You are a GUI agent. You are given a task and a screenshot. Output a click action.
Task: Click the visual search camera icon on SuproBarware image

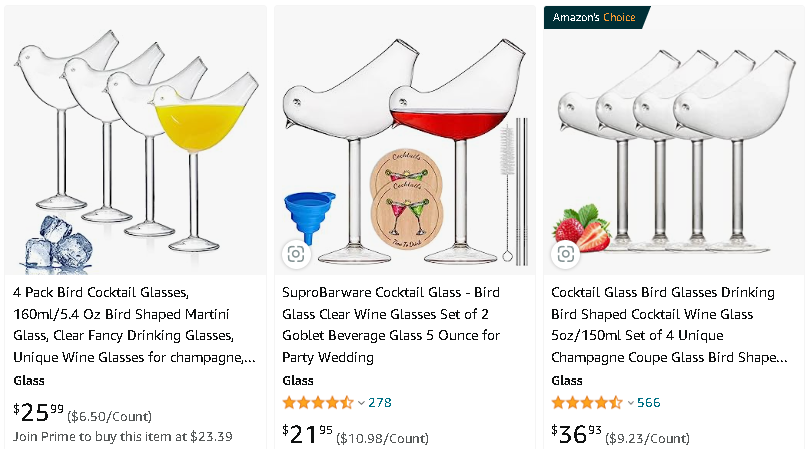(x=296, y=254)
